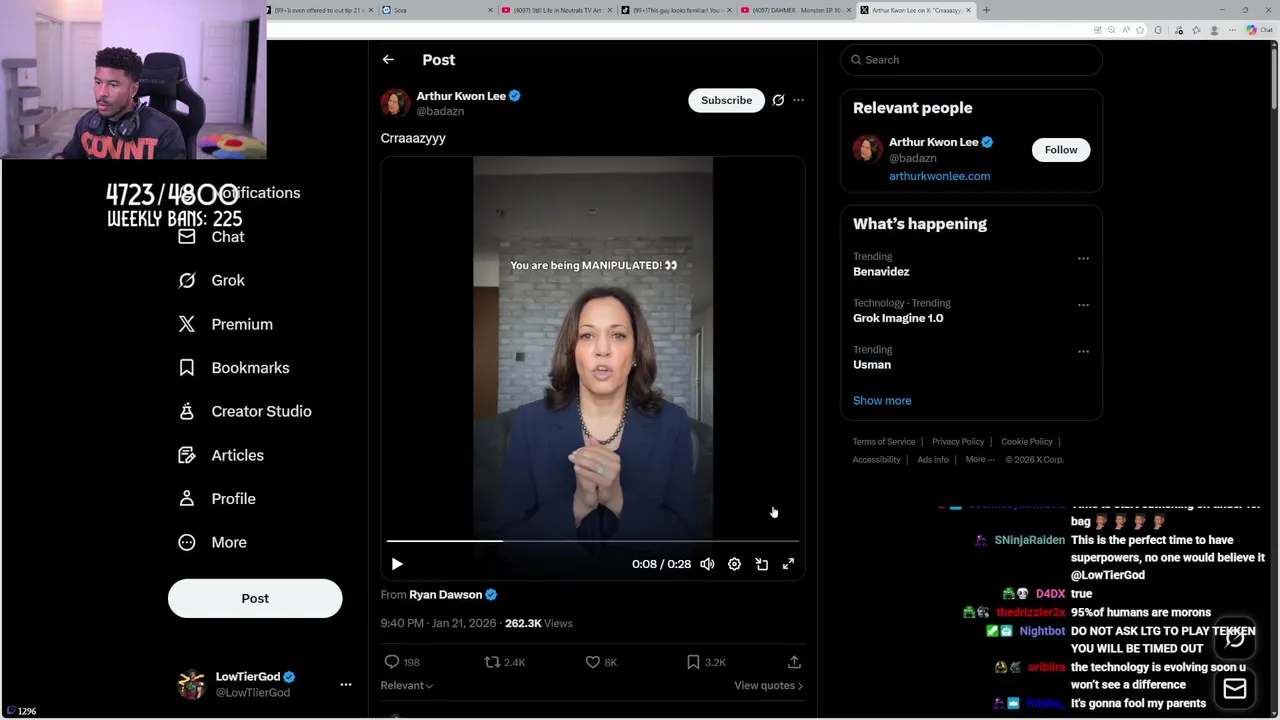Click the Search input field
Screen dimensions: 1280x720
pyautogui.click(x=971, y=60)
